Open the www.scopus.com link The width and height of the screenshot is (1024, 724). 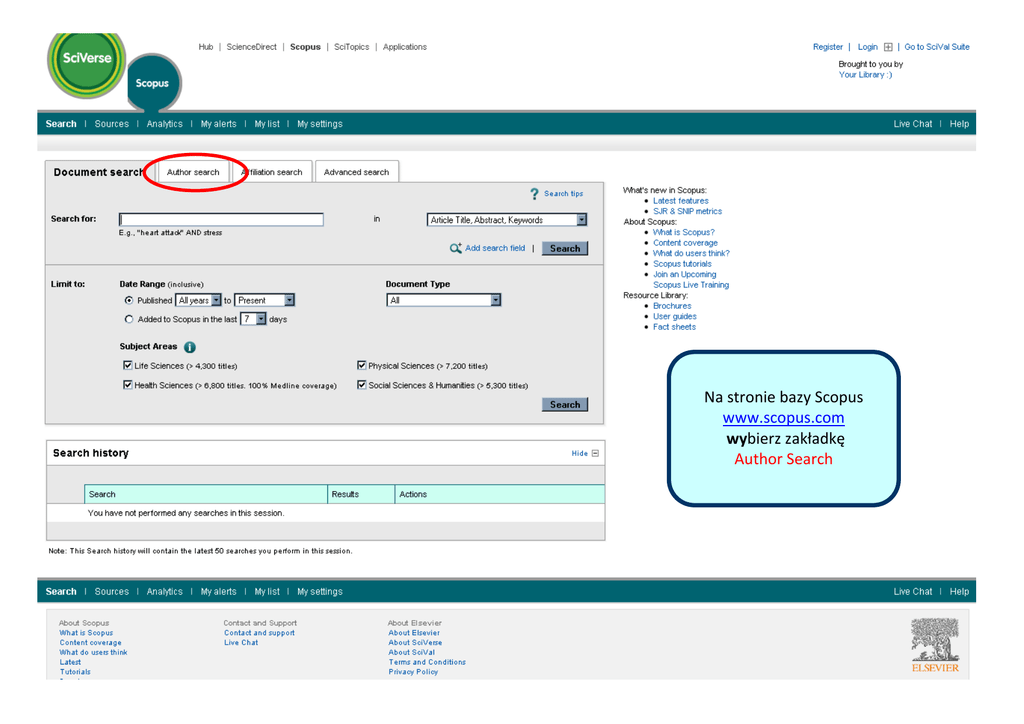click(x=783, y=418)
